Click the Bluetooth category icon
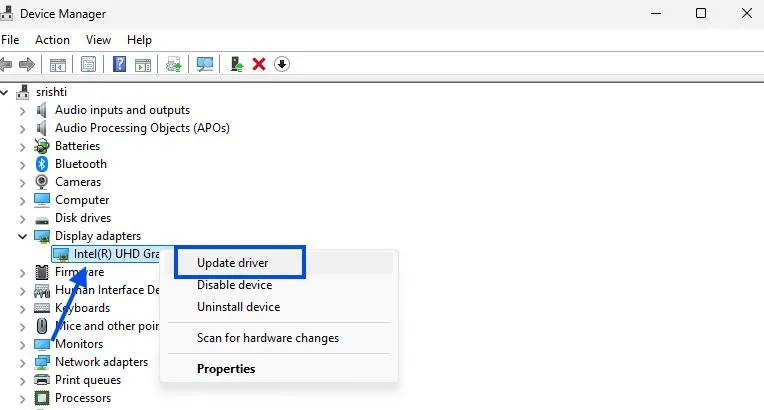 [x=42, y=164]
